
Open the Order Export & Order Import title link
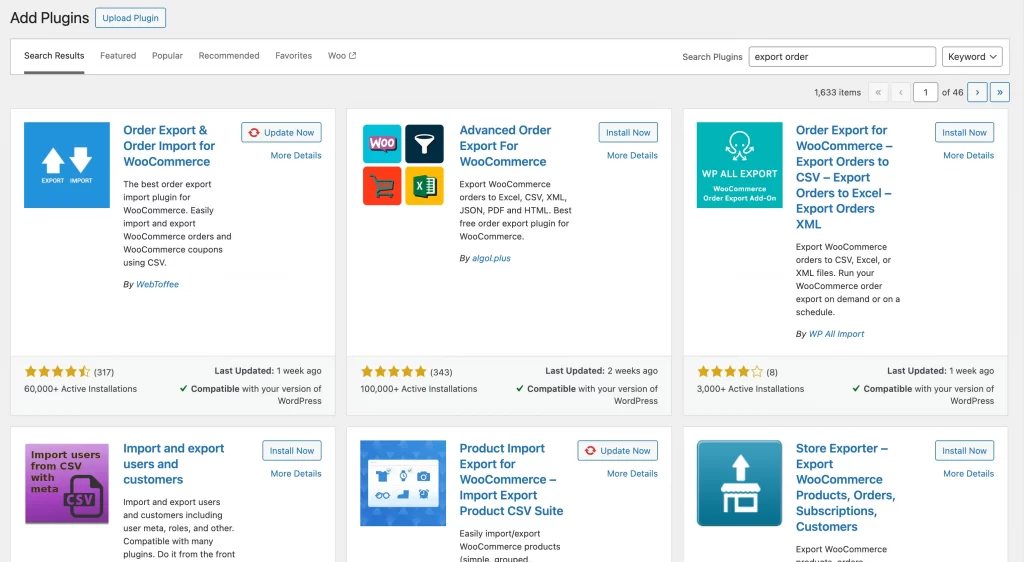(169, 146)
